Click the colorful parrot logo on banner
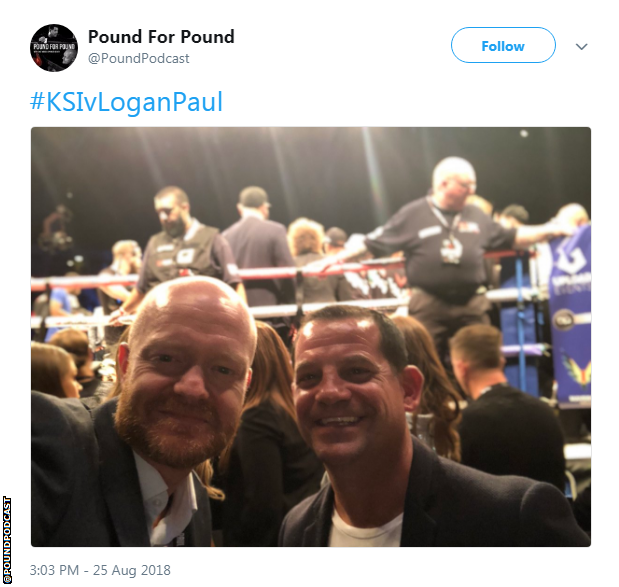Viewport: 619px width, 587px height. coord(576,371)
